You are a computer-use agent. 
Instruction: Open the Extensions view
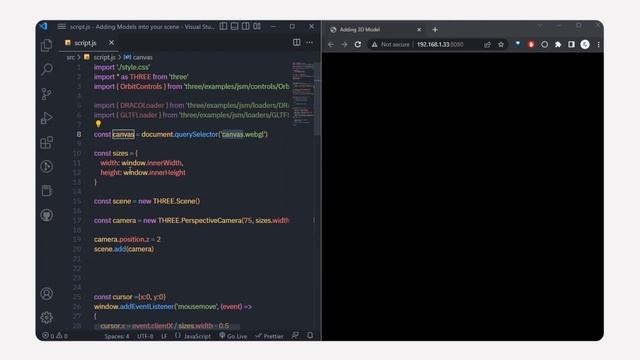[x=47, y=142]
